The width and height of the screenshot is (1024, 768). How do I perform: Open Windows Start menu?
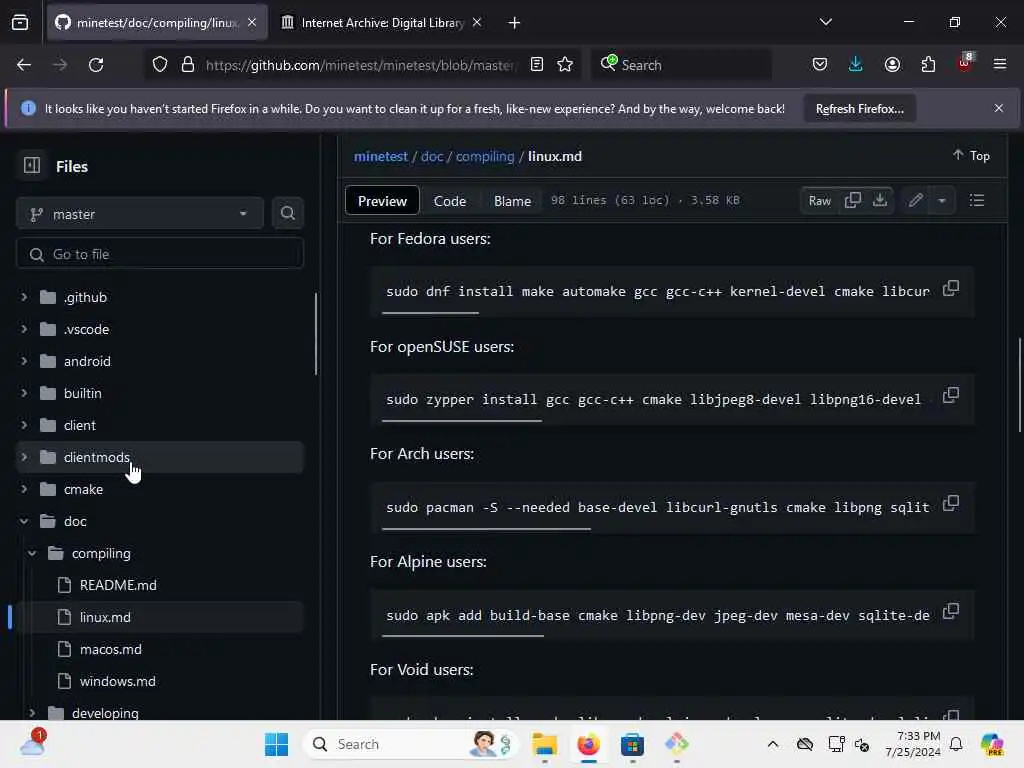tap(276, 744)
